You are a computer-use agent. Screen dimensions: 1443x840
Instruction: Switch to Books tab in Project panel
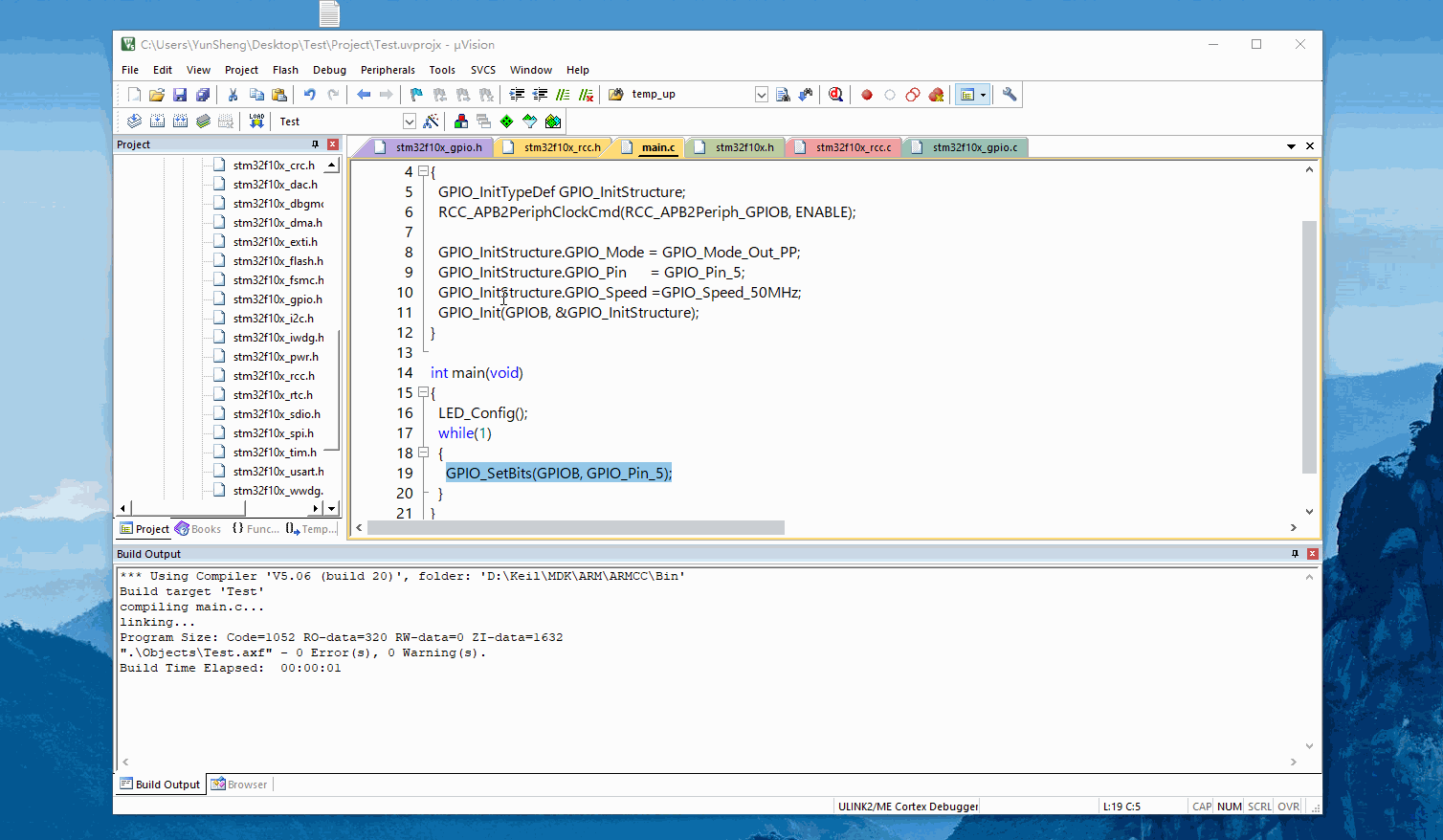(x=198, y=529)
